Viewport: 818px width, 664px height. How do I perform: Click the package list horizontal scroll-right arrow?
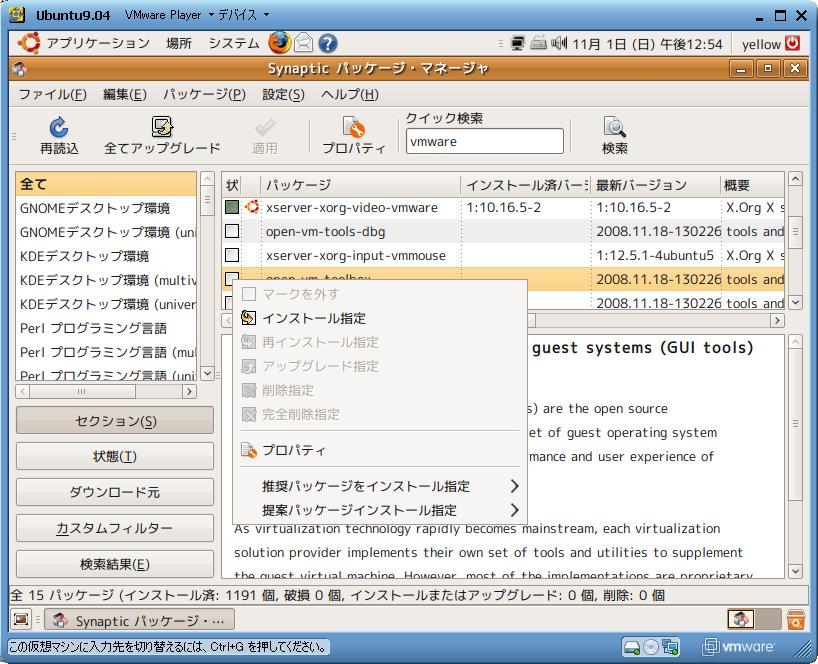coord(777,320)
